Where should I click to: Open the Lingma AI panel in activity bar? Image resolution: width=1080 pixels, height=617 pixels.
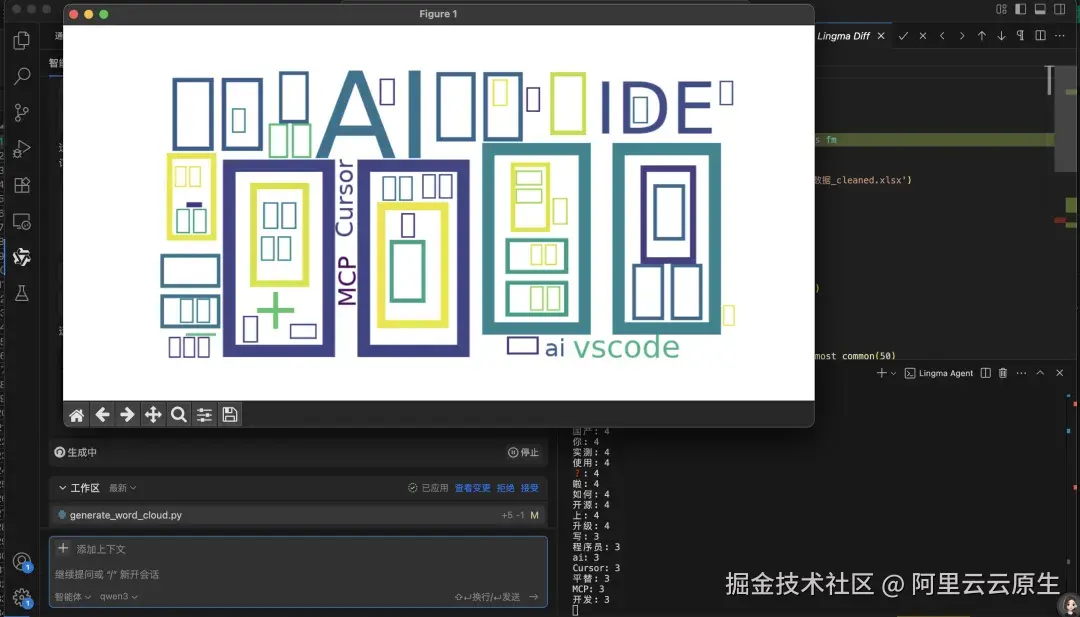pyautogui.click(x=22, y=257)
